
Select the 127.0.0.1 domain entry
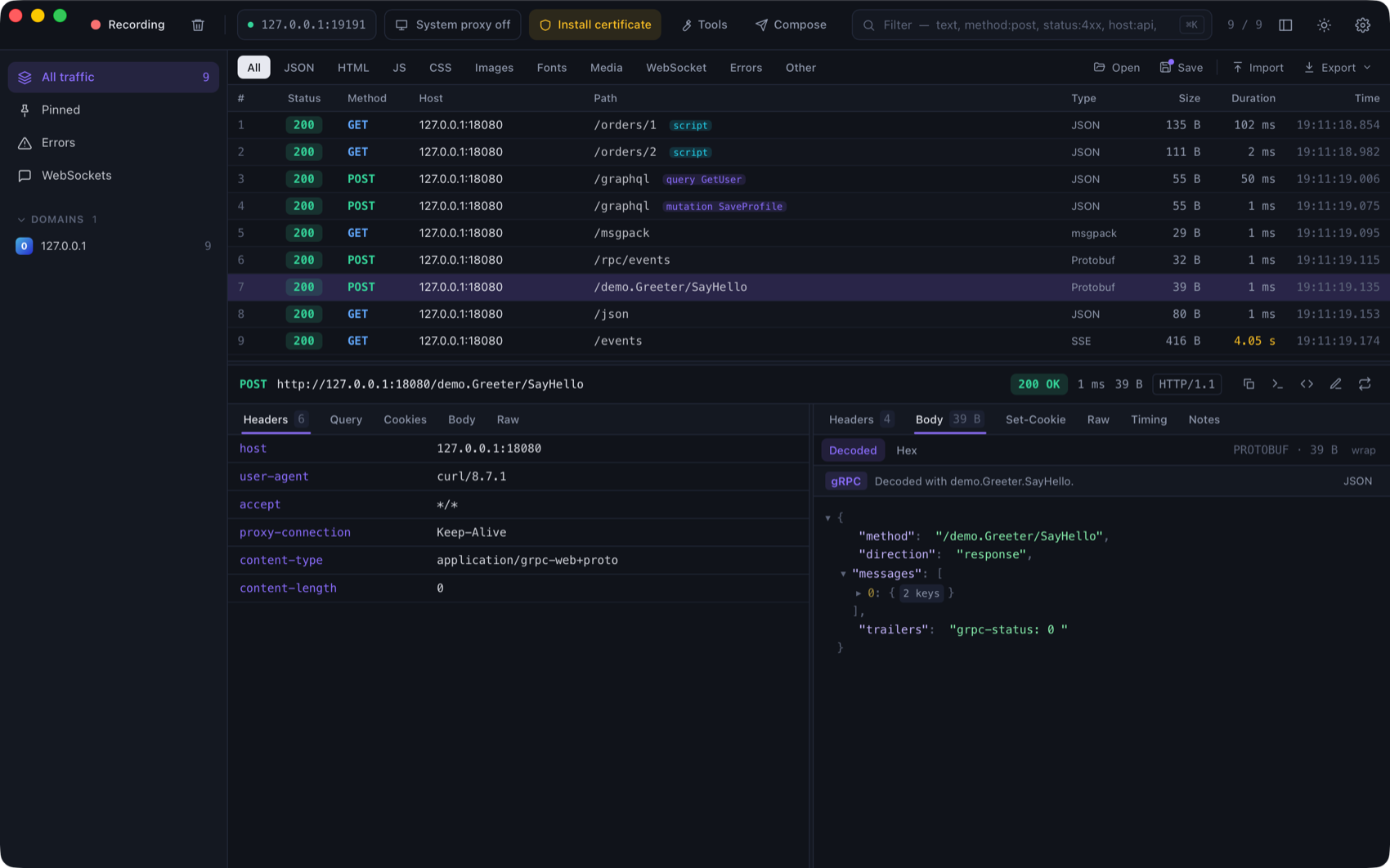coord(113,246)
